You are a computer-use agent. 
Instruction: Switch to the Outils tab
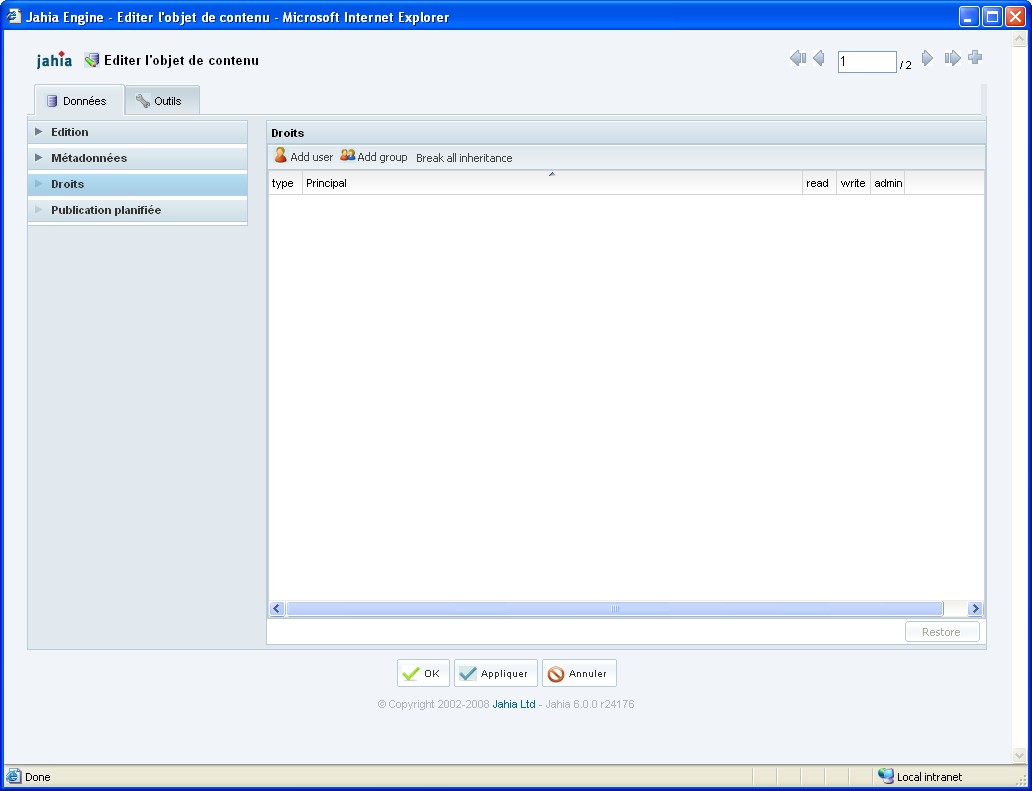coord(162,101)
